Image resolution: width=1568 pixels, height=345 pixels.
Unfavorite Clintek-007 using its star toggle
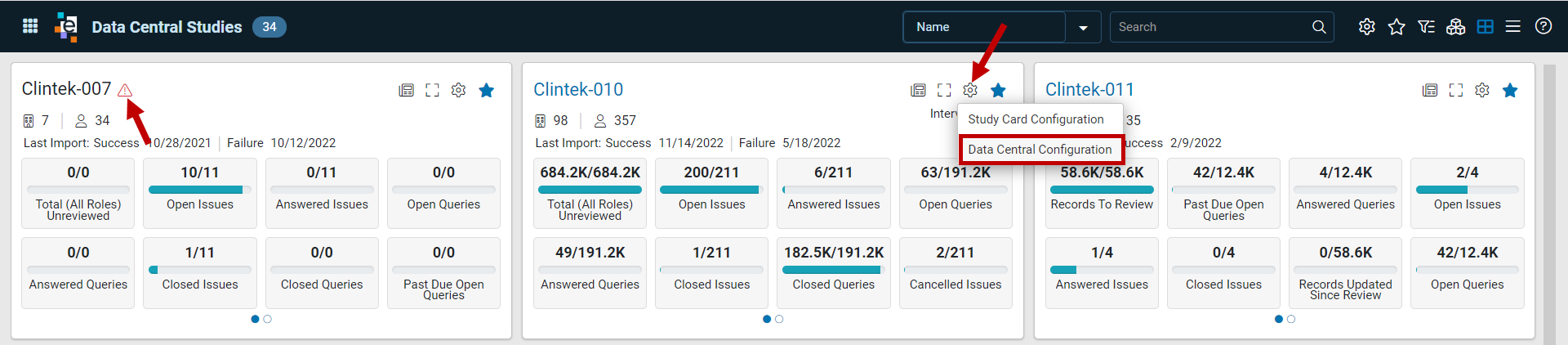[x=487, y=90]
